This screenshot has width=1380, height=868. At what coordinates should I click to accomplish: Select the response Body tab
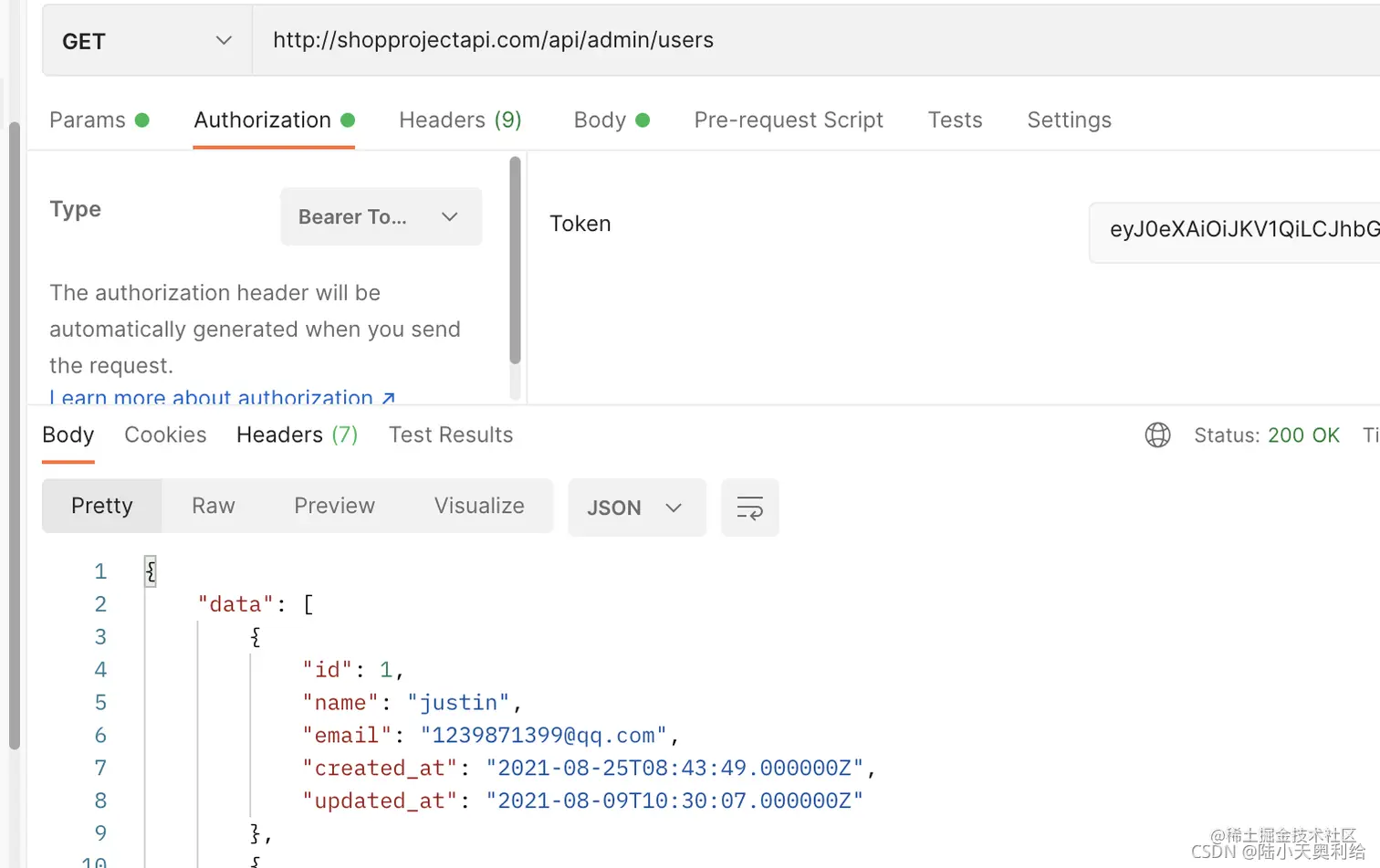(x=68, y=435)
